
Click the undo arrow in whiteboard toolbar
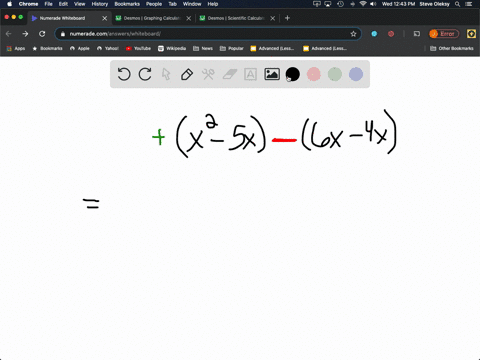tap(124, 74)
